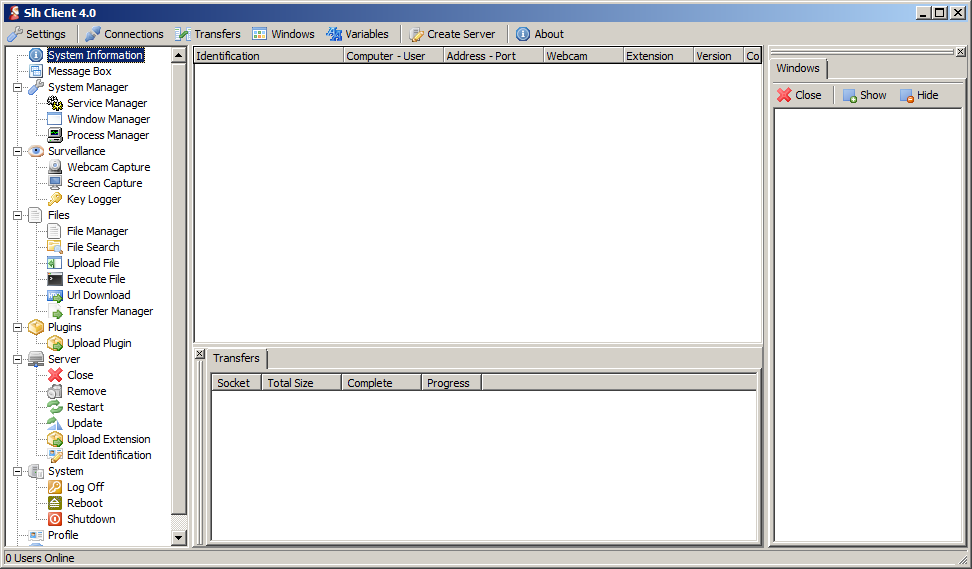Open the Window Manager tree item

point(108,119)
